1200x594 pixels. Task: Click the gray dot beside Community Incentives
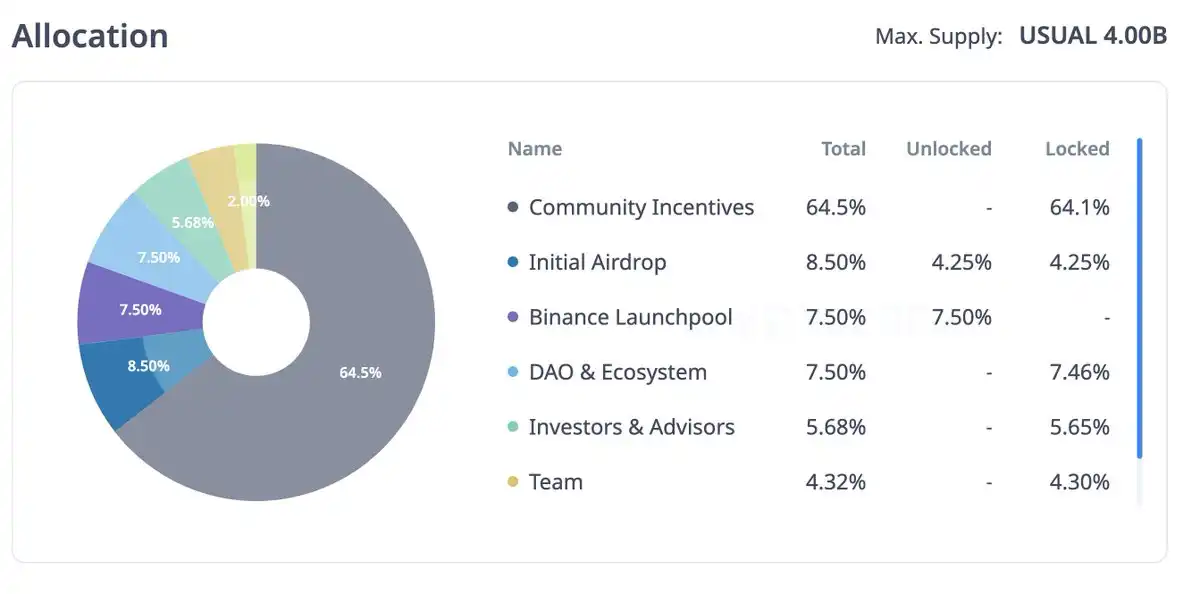pos(513,208)
